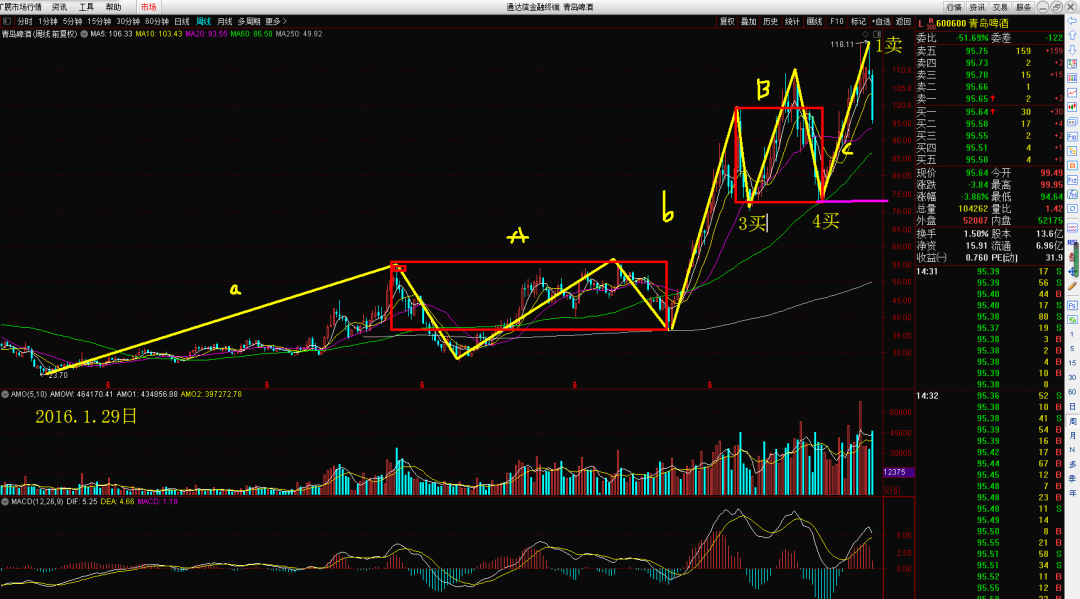Select the pencil drawing tool icon
The image size is (1080, 599).
[x=1072, y=286]
